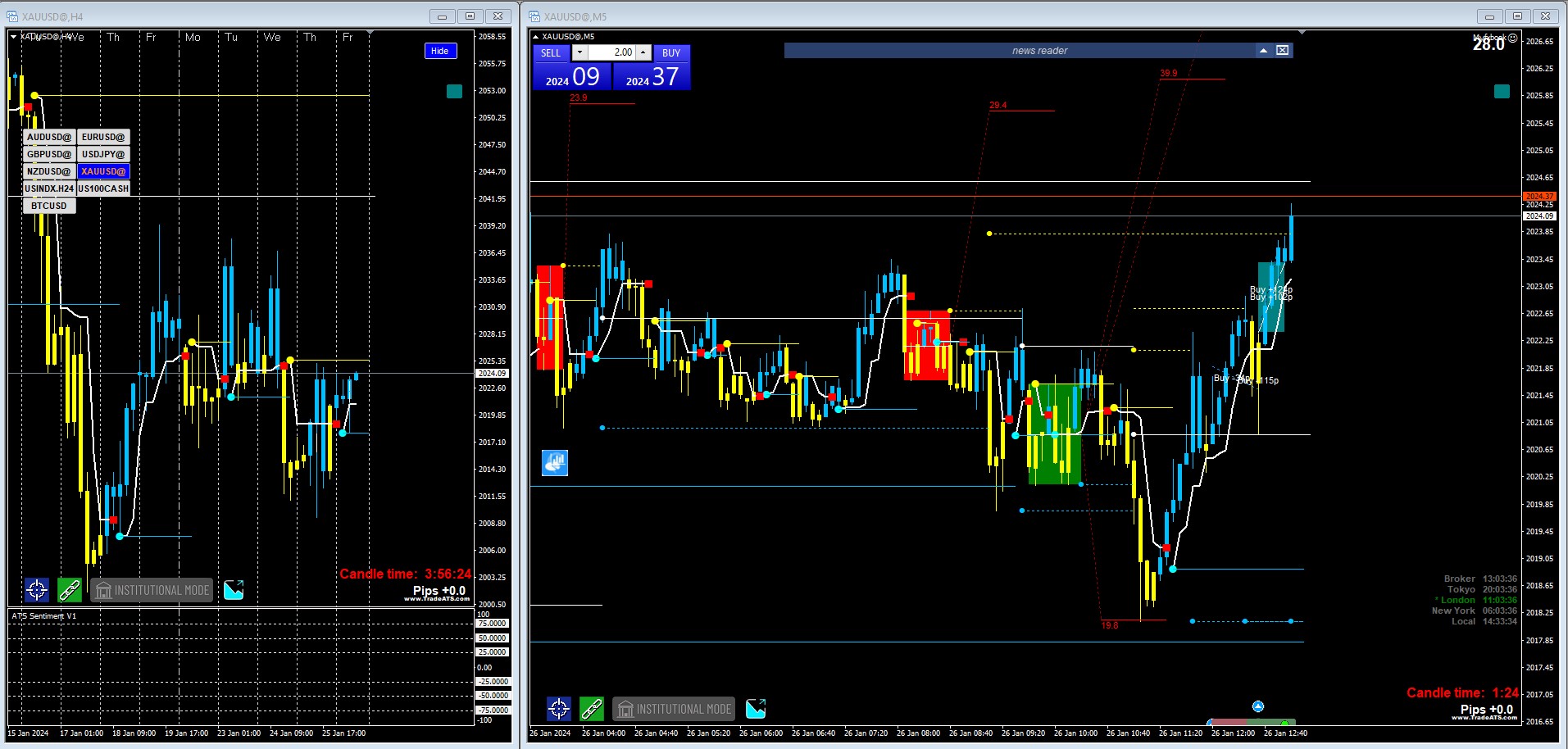This screenshot has width=1568, height=749.
Task: Click the chart shift marker in M5 chart
Action: 1302,33
